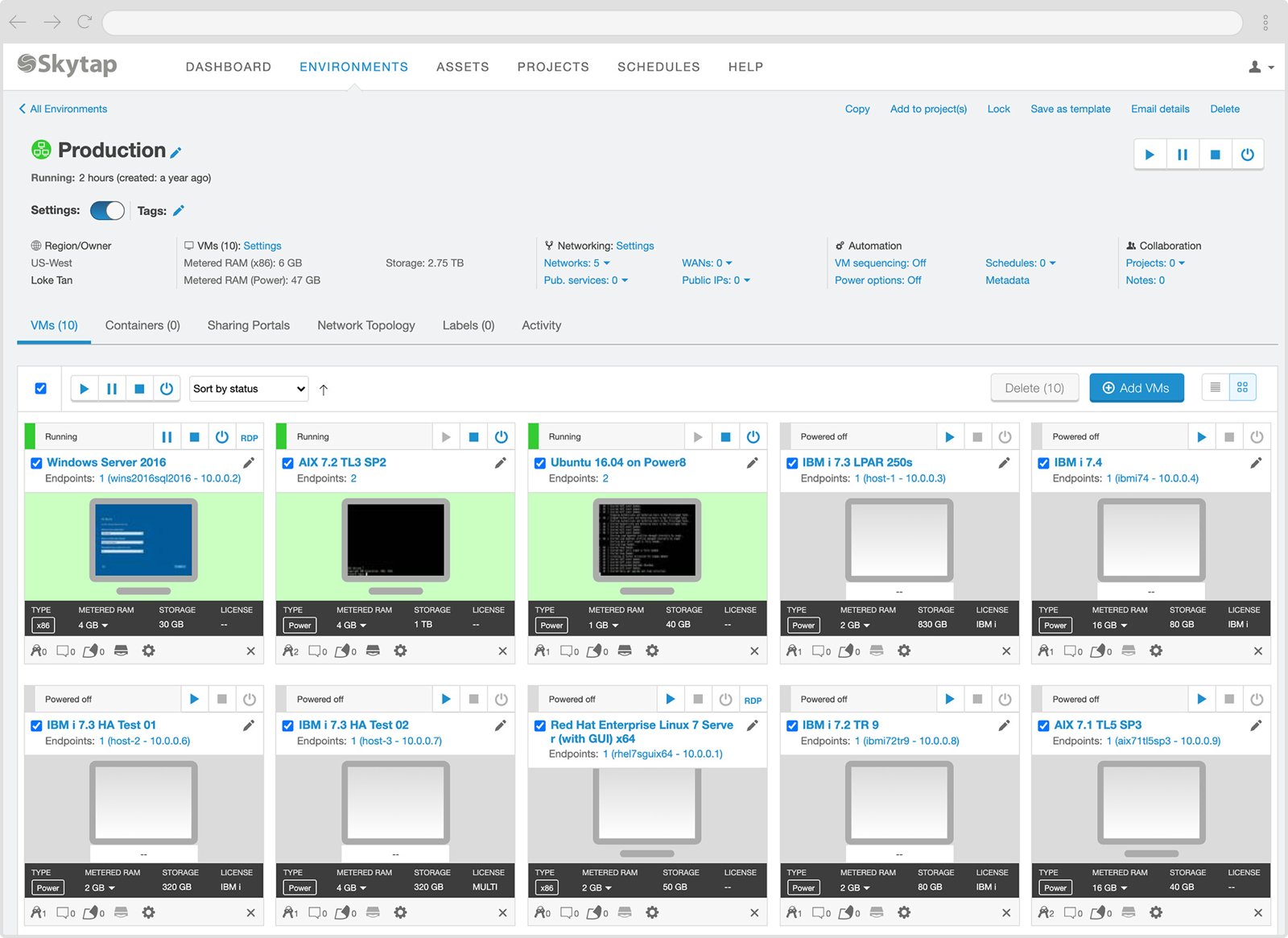Click the Delete (10) button
1288x938 pixels.
(x=1034, y=388)
